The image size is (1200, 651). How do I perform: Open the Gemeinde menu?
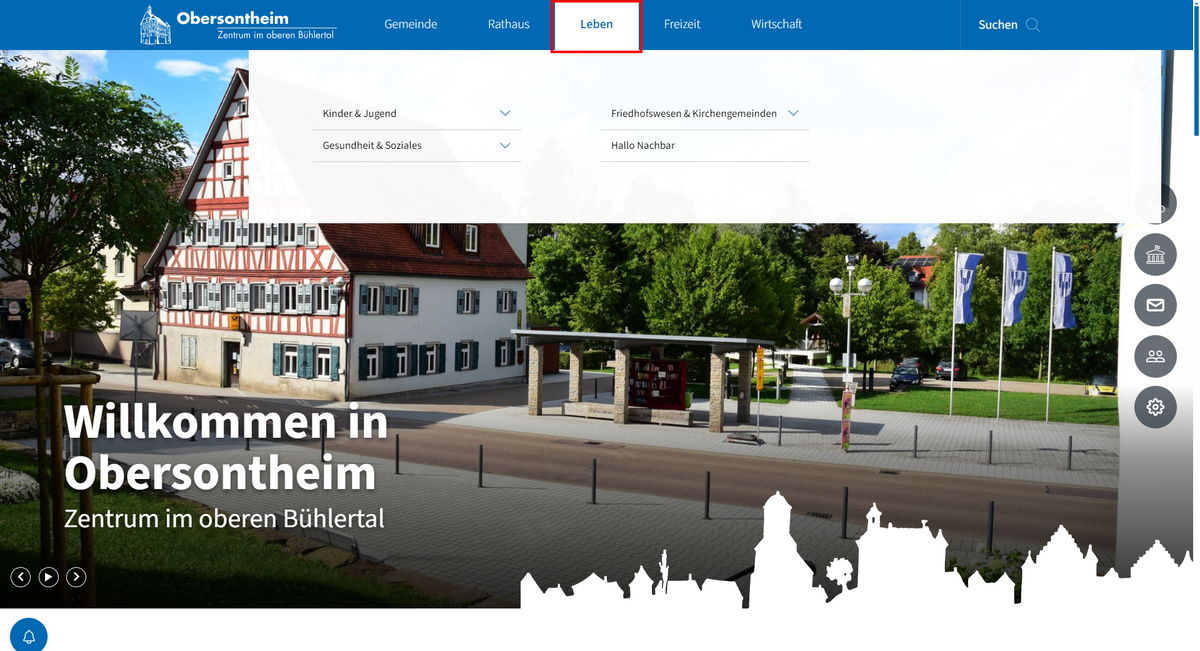(411, 24)
